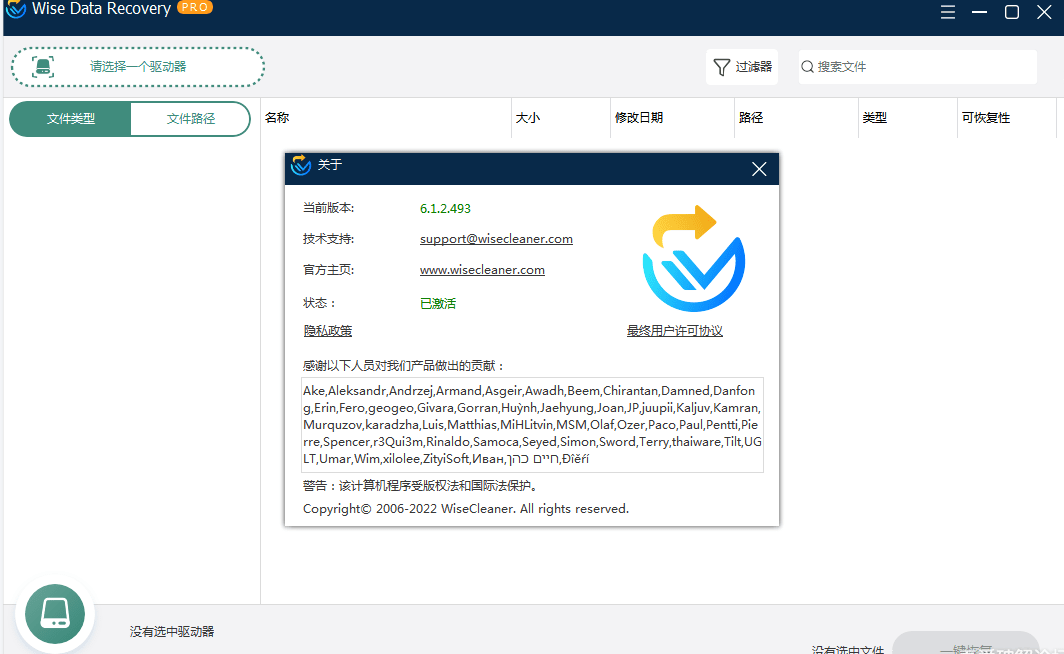Click the About dialog title logo icon
Viewport: 1064px width, 654px height.
(x=301, y=165)
